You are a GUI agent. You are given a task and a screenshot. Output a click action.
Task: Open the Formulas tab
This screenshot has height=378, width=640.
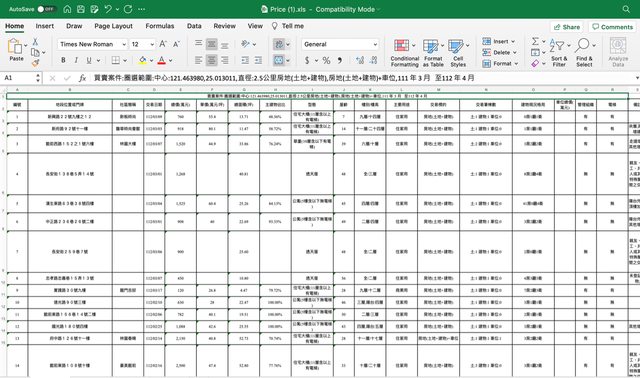click(x=160, y=26)
